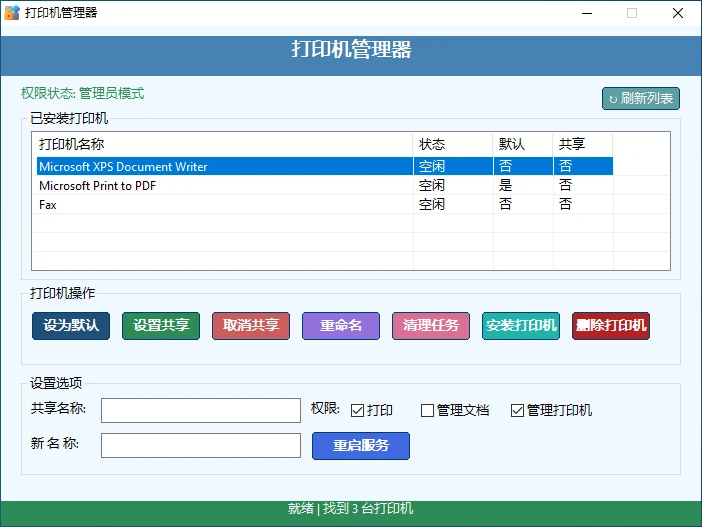This screenshot has width=702, height=527.
Task: Uncheck the 打印 permission checkbox
Action: pos(357,410)
